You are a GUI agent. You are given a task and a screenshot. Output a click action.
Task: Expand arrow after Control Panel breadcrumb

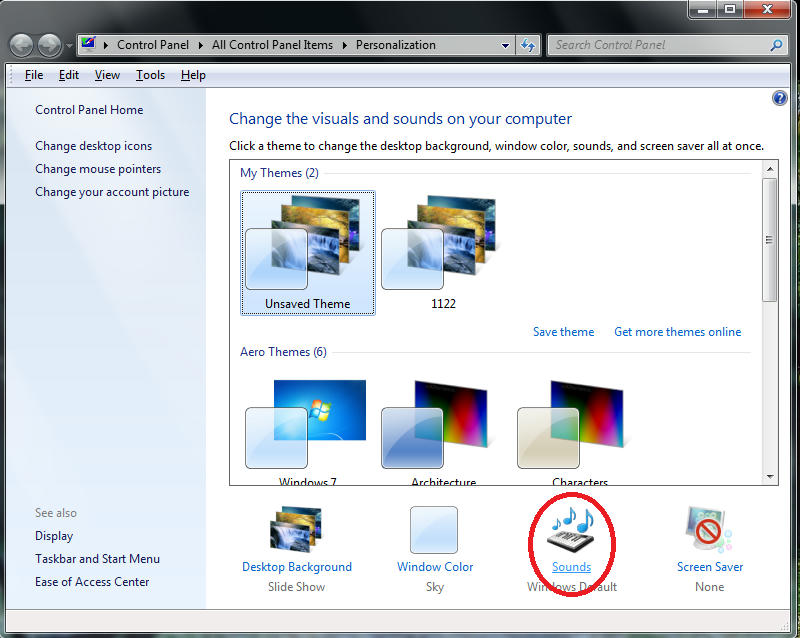point(201,45)
